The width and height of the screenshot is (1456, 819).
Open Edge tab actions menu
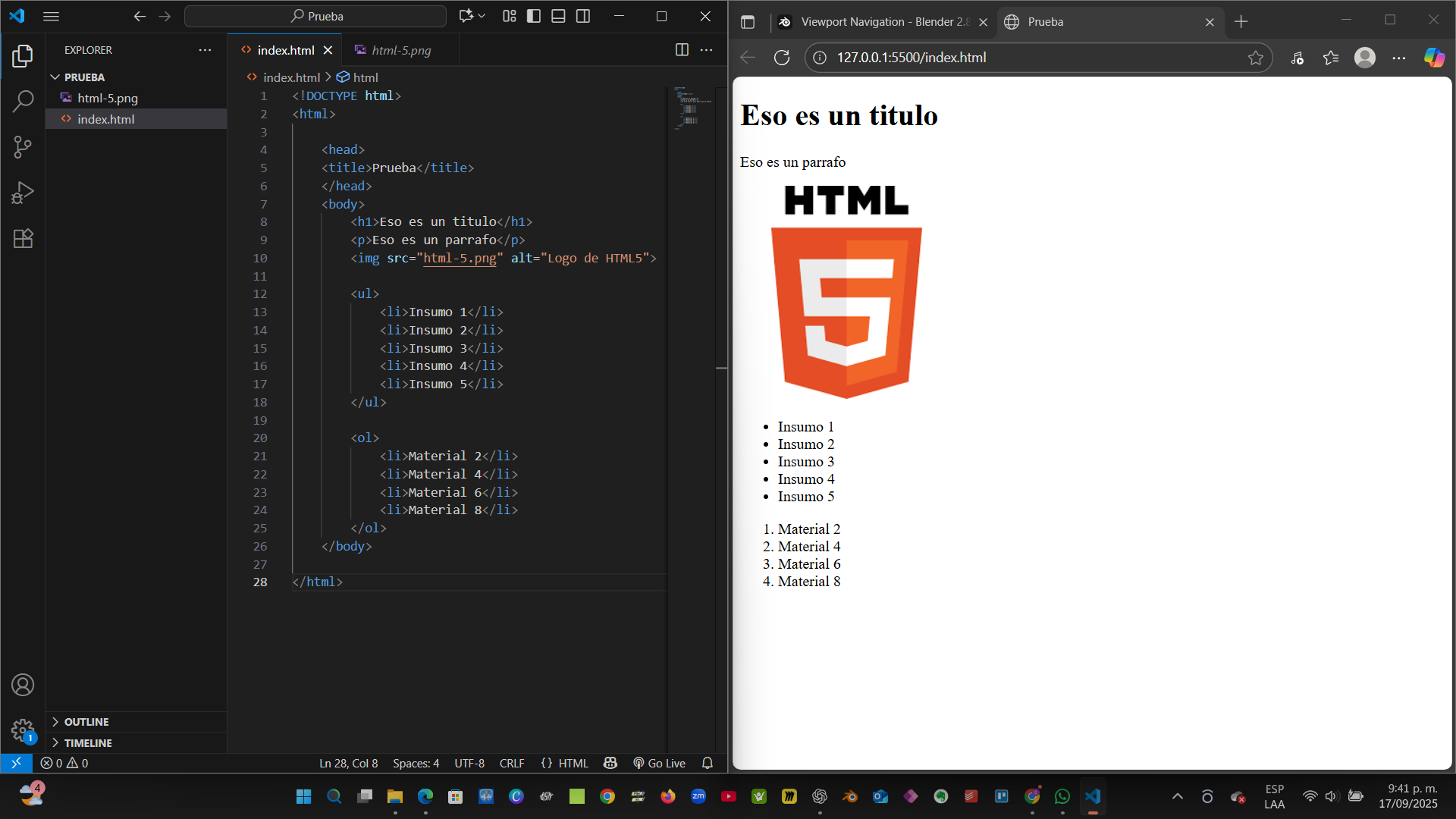[748, 22]
